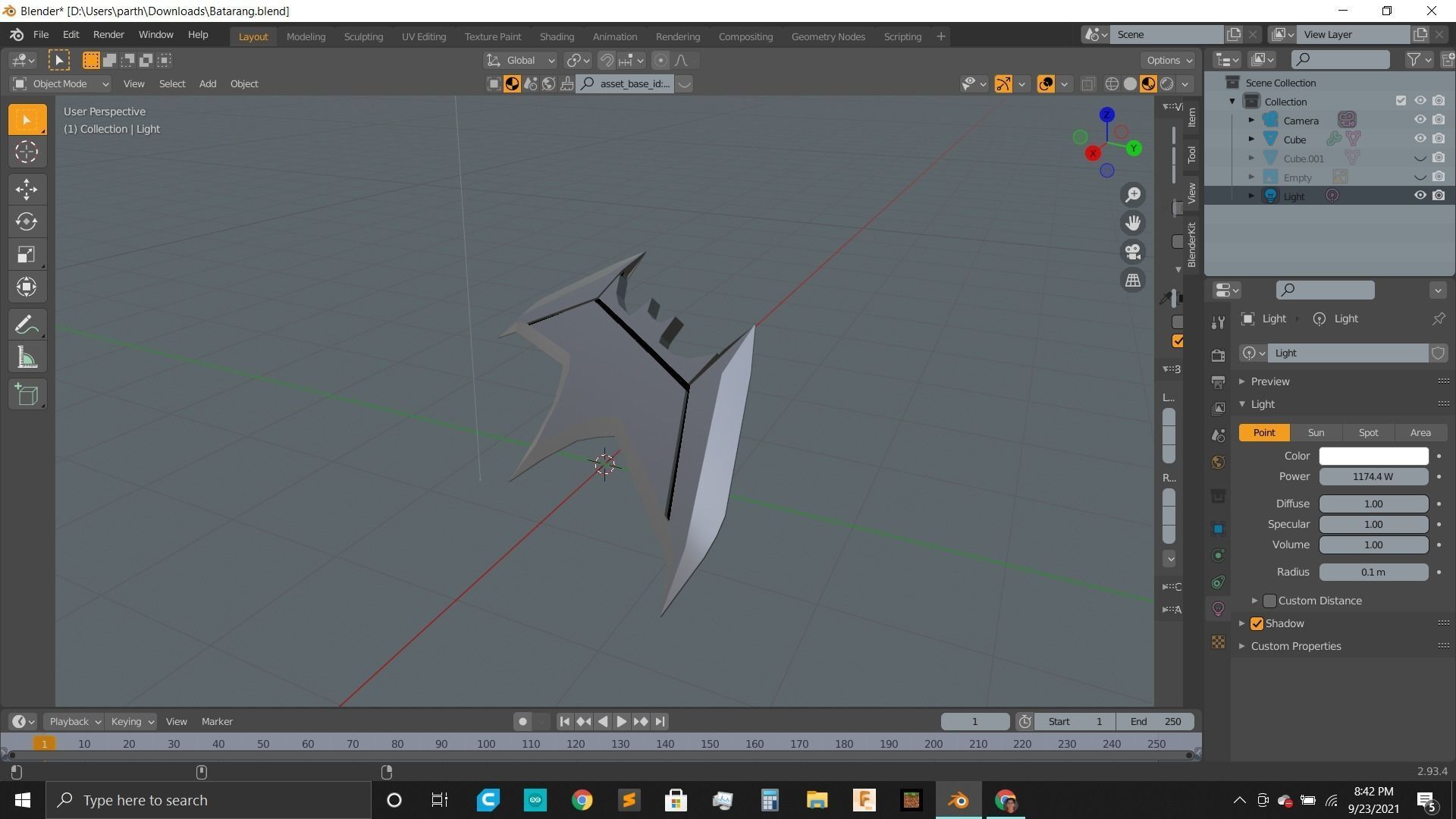Image resolution: width=1456 pixels, height=819 pixels.
Task: Click the current frame number field
Action: pyautogui.click(x=974, y=722)
